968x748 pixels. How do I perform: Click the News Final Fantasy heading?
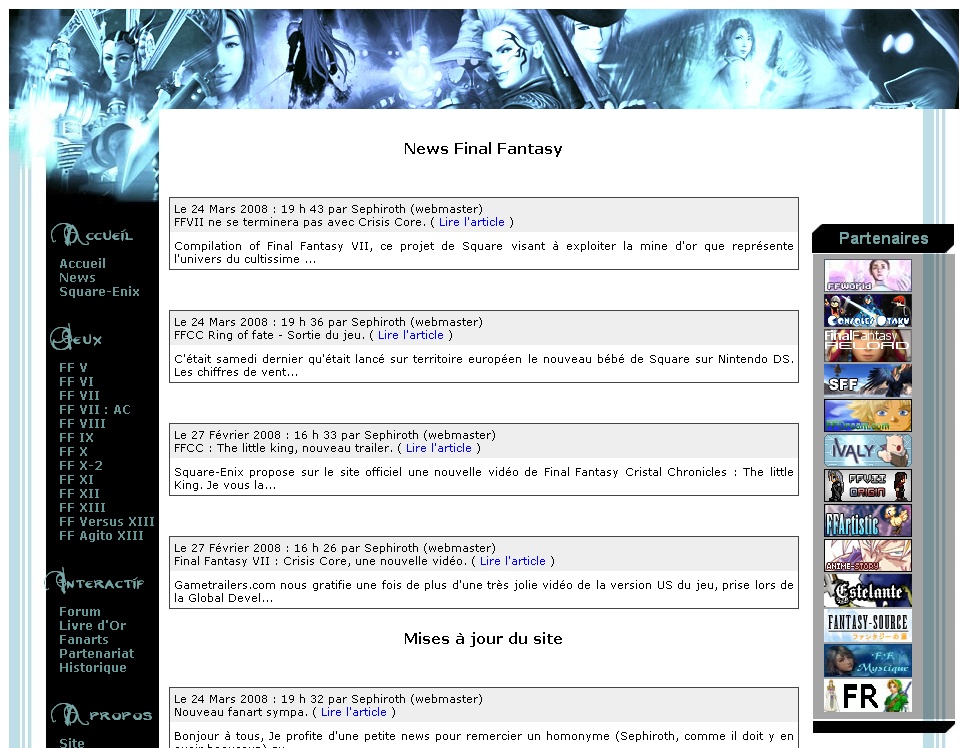483,149
